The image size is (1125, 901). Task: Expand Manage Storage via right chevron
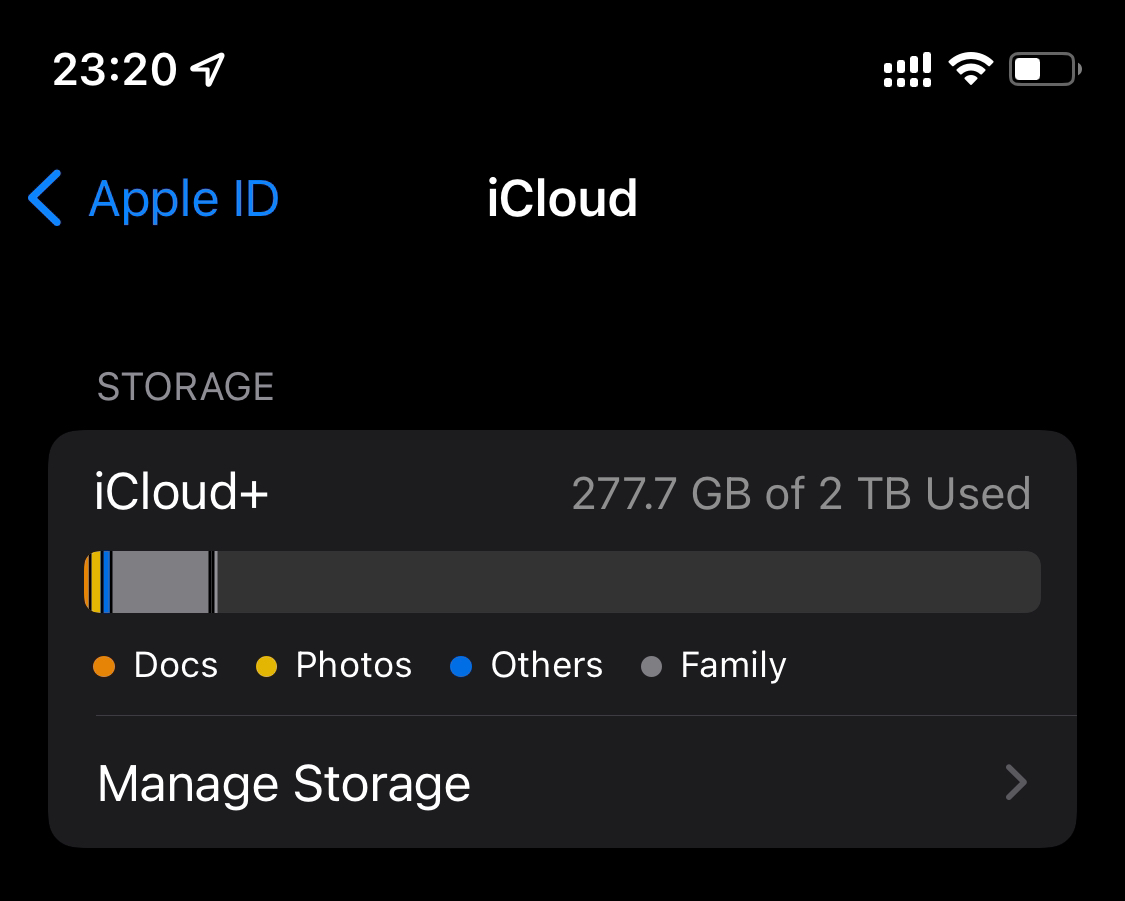click(x=1016, y=783)
